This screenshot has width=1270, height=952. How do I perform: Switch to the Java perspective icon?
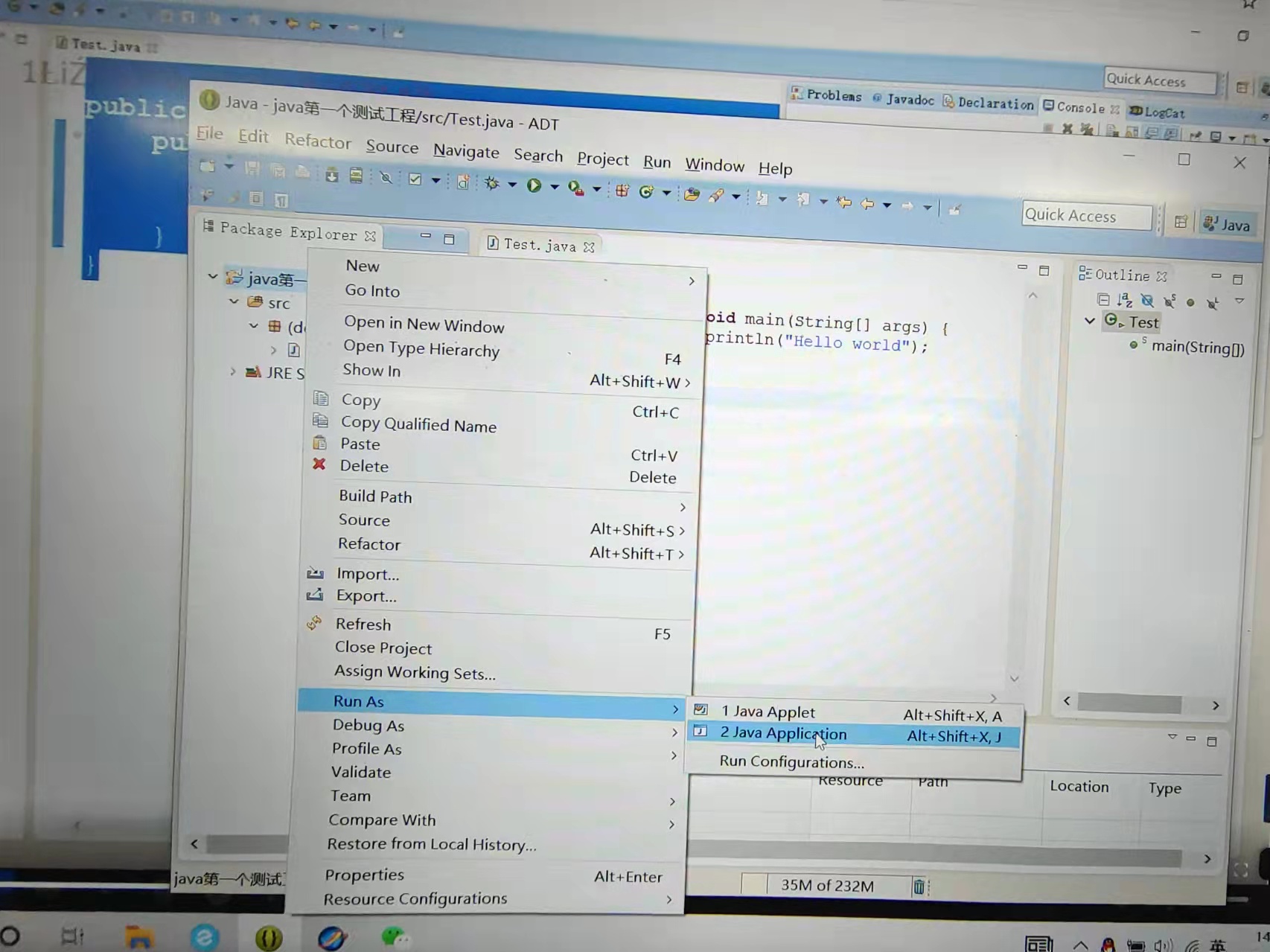tap(1227, 224)
